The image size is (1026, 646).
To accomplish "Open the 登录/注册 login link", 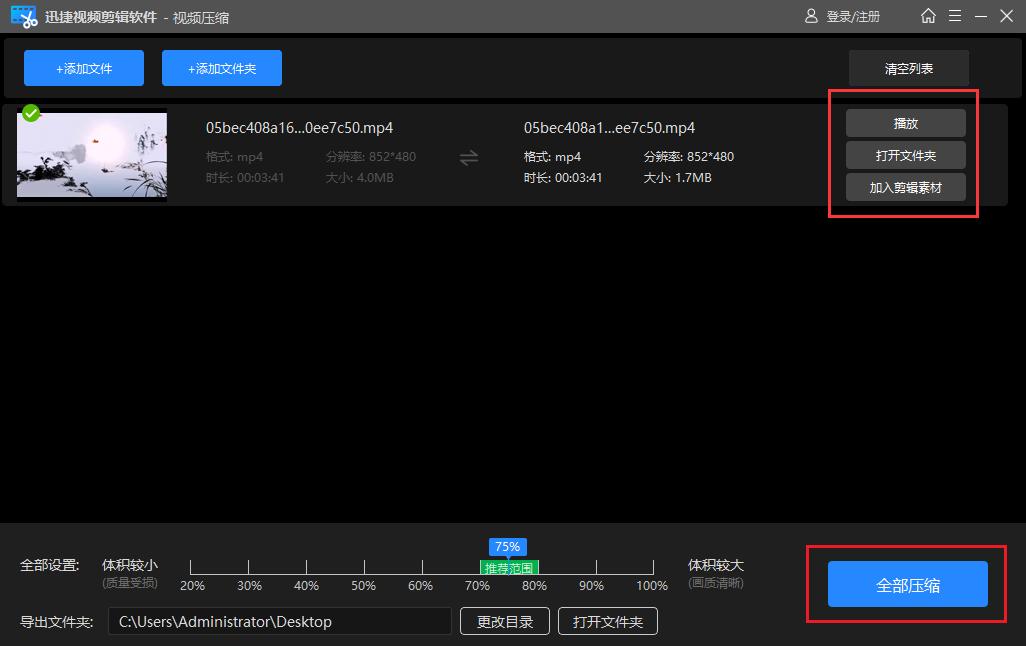I will [x=853, y=17].
